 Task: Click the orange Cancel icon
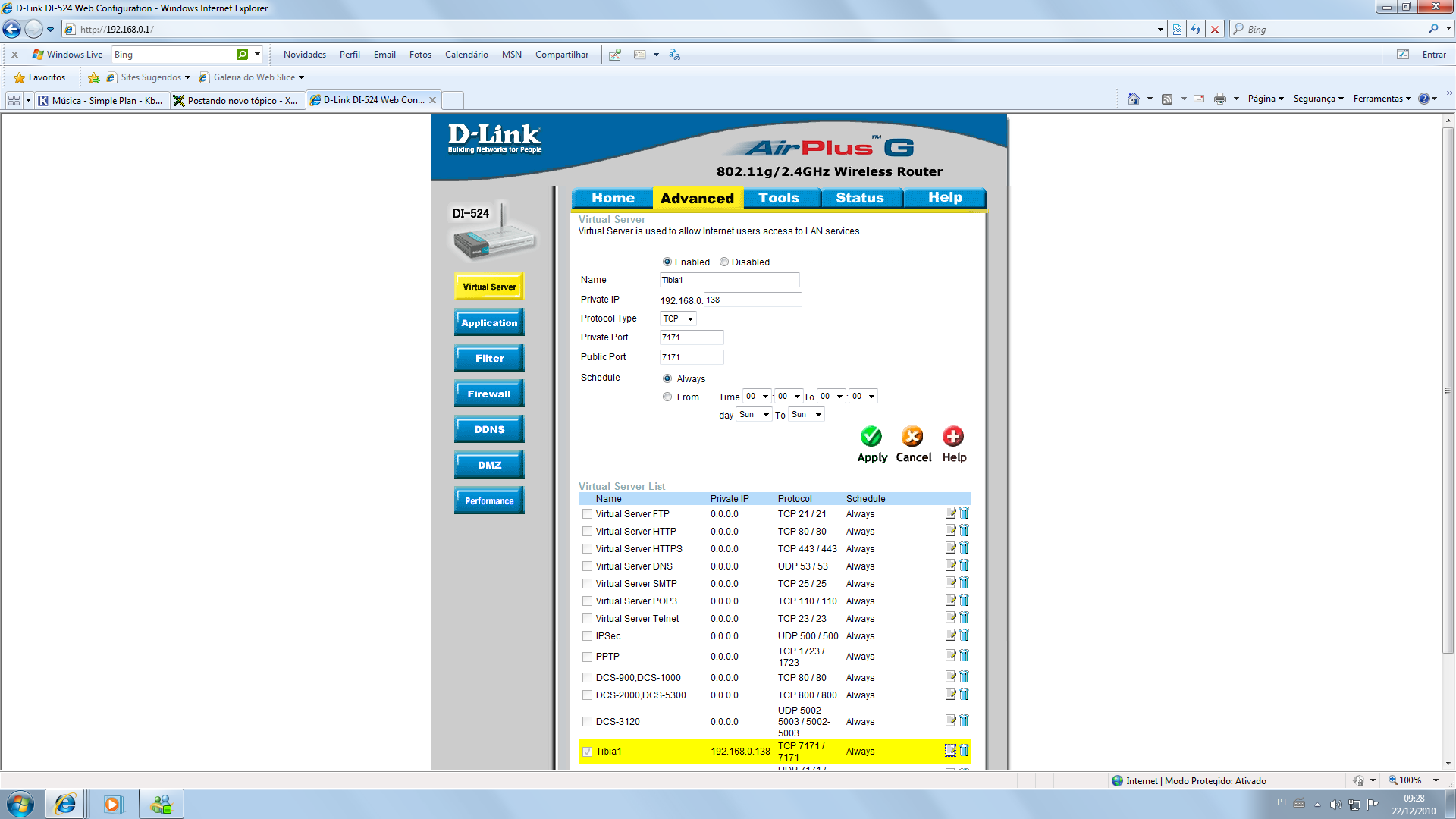[x=912, y=436]
